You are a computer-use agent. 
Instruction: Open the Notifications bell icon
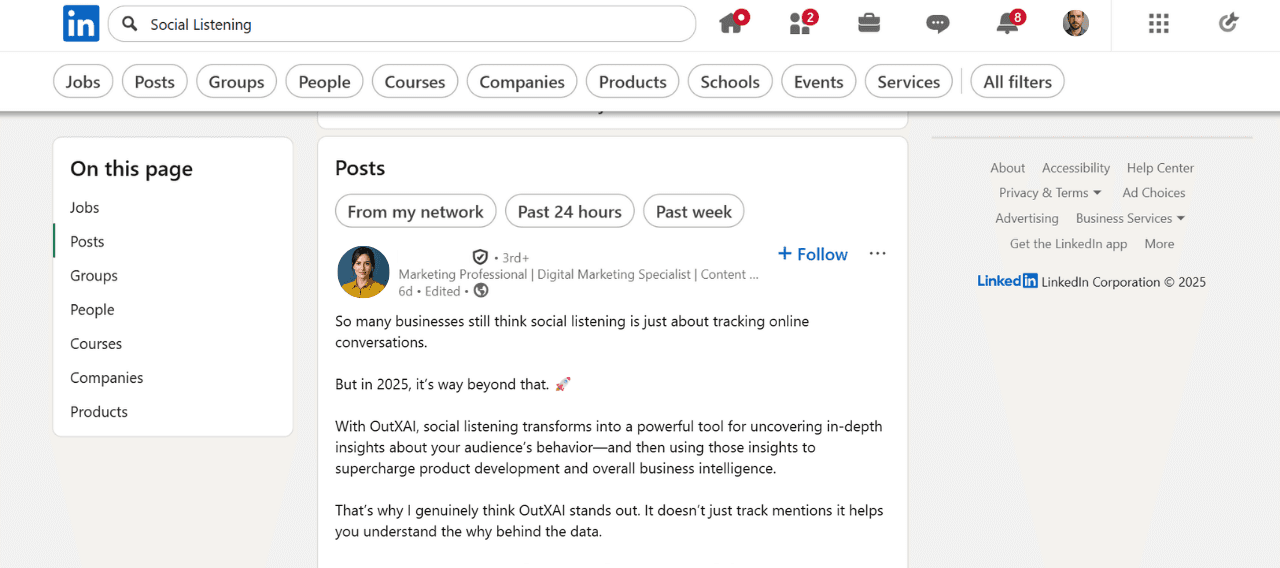tap(1008, 24)
